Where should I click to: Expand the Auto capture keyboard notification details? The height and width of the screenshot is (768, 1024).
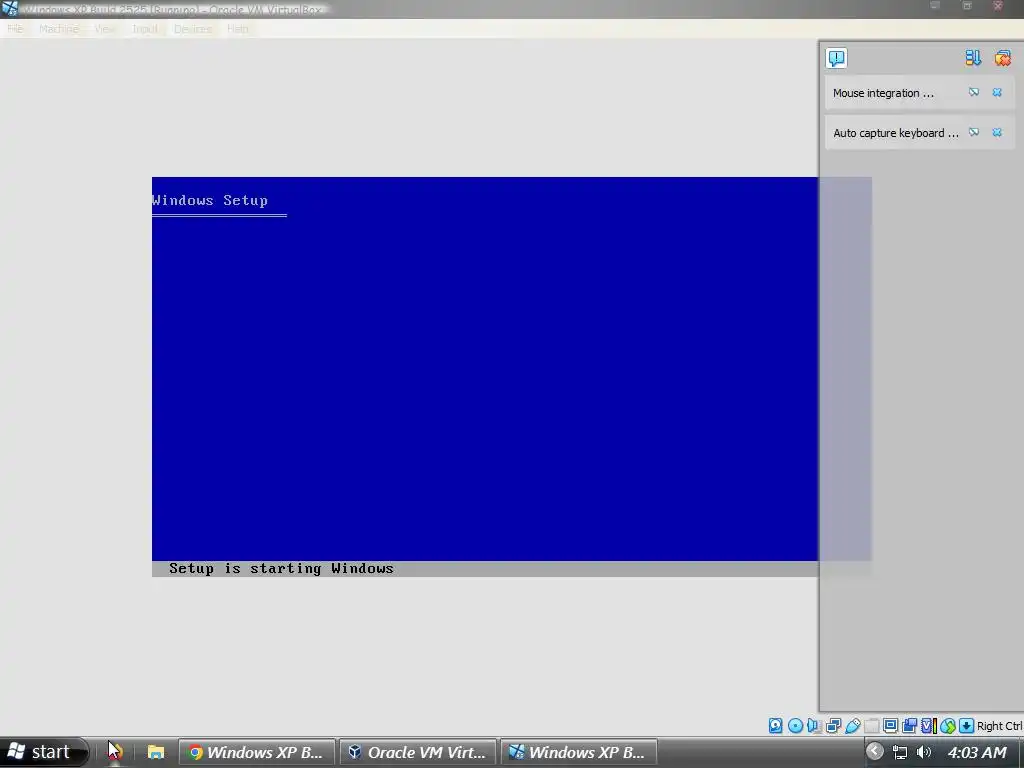click(974, 133)
